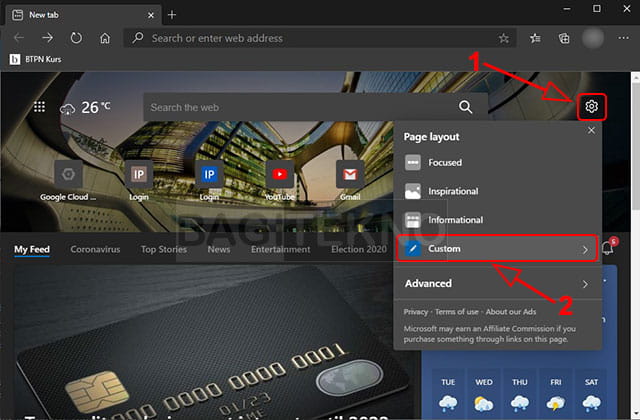640x420 pixels.
Task: Open the app launcher grid icon
Action: pyautogui.click(x=39, y=107)
